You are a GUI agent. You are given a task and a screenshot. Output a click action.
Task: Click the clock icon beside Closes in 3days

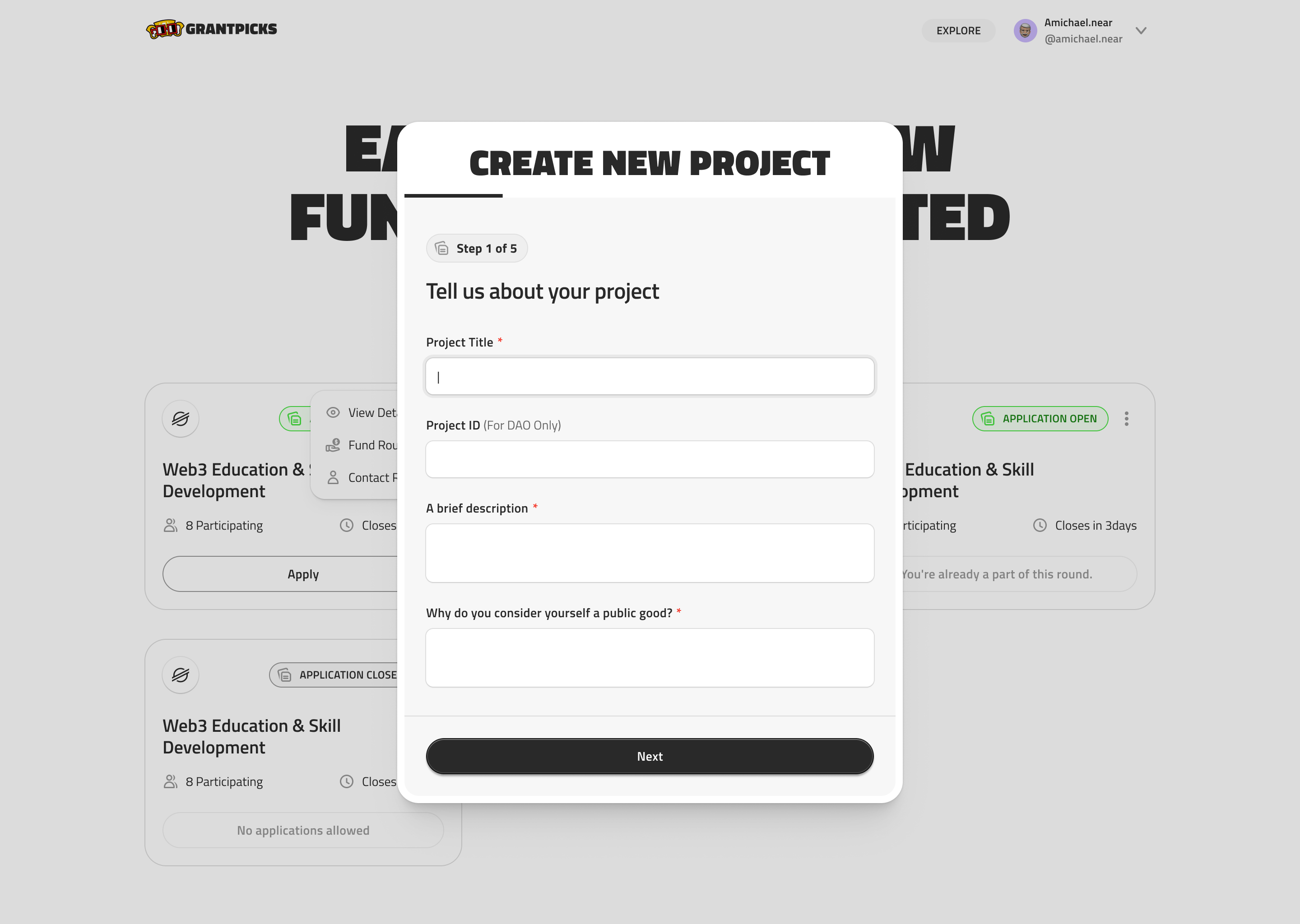pos(1040,525)
